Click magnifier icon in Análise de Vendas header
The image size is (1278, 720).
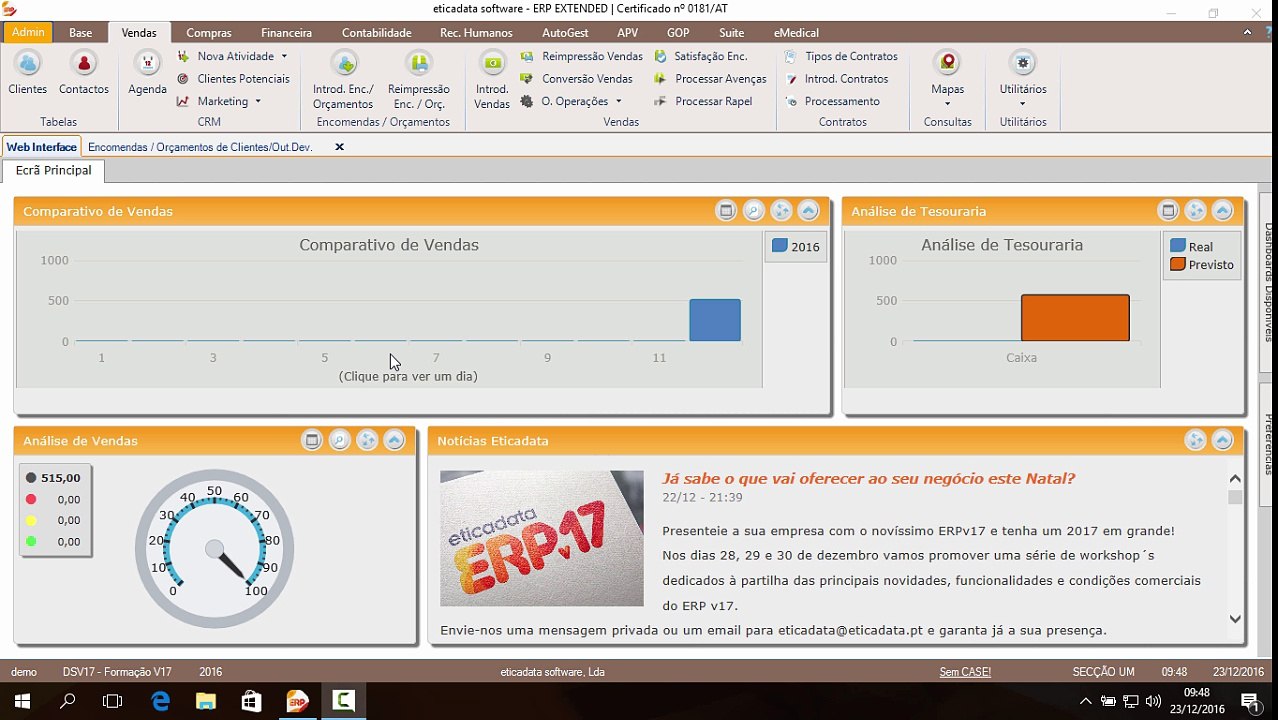click(340, 440)
